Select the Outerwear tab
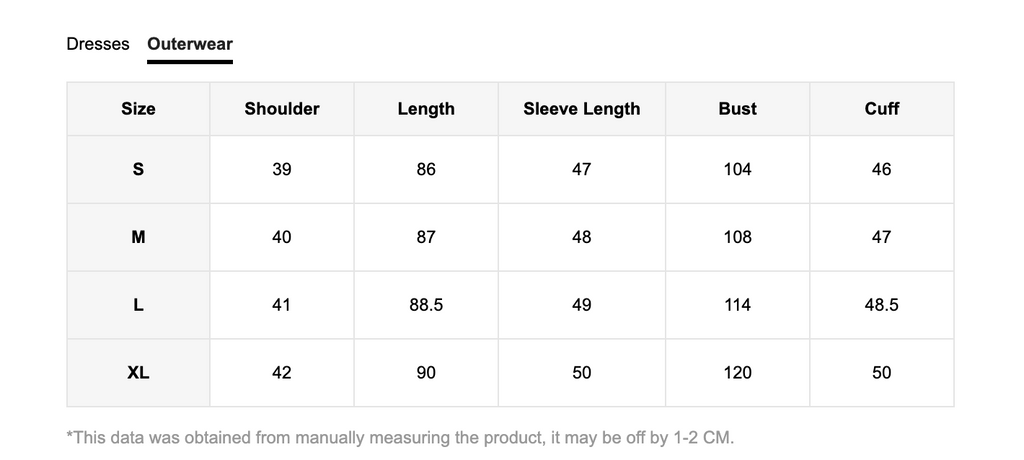Screen dimensions: 1024x460 tap(190, 44)
